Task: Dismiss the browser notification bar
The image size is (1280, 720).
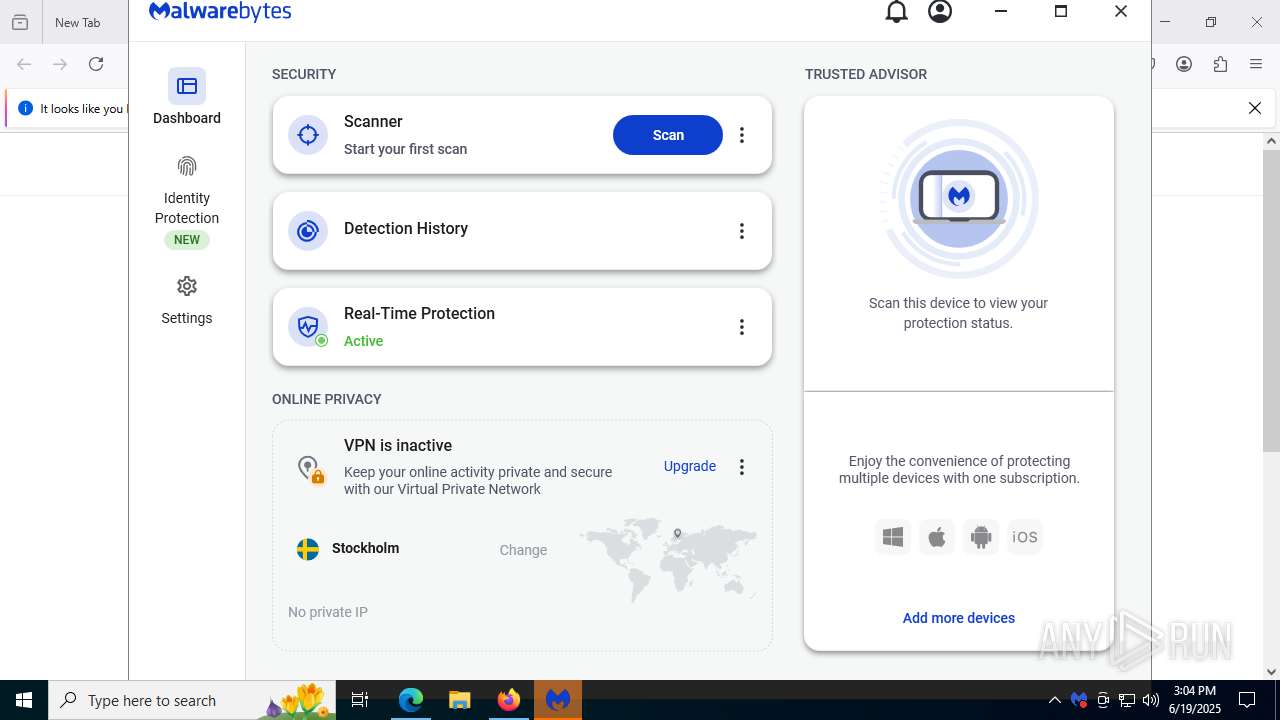Action: pyautogui.click(x=1255, y=108)
